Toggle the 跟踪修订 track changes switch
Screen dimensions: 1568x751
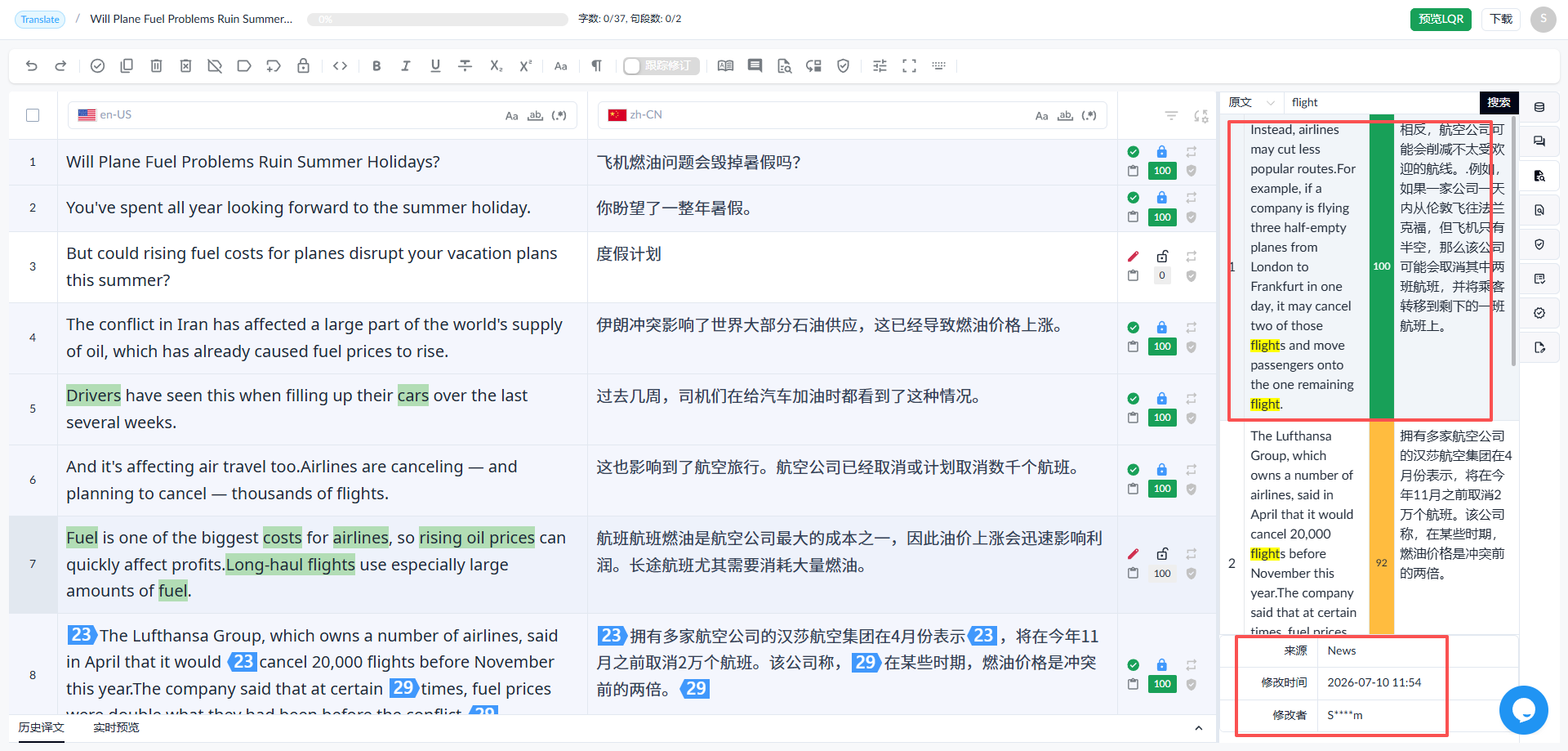[x=661, y=66]
